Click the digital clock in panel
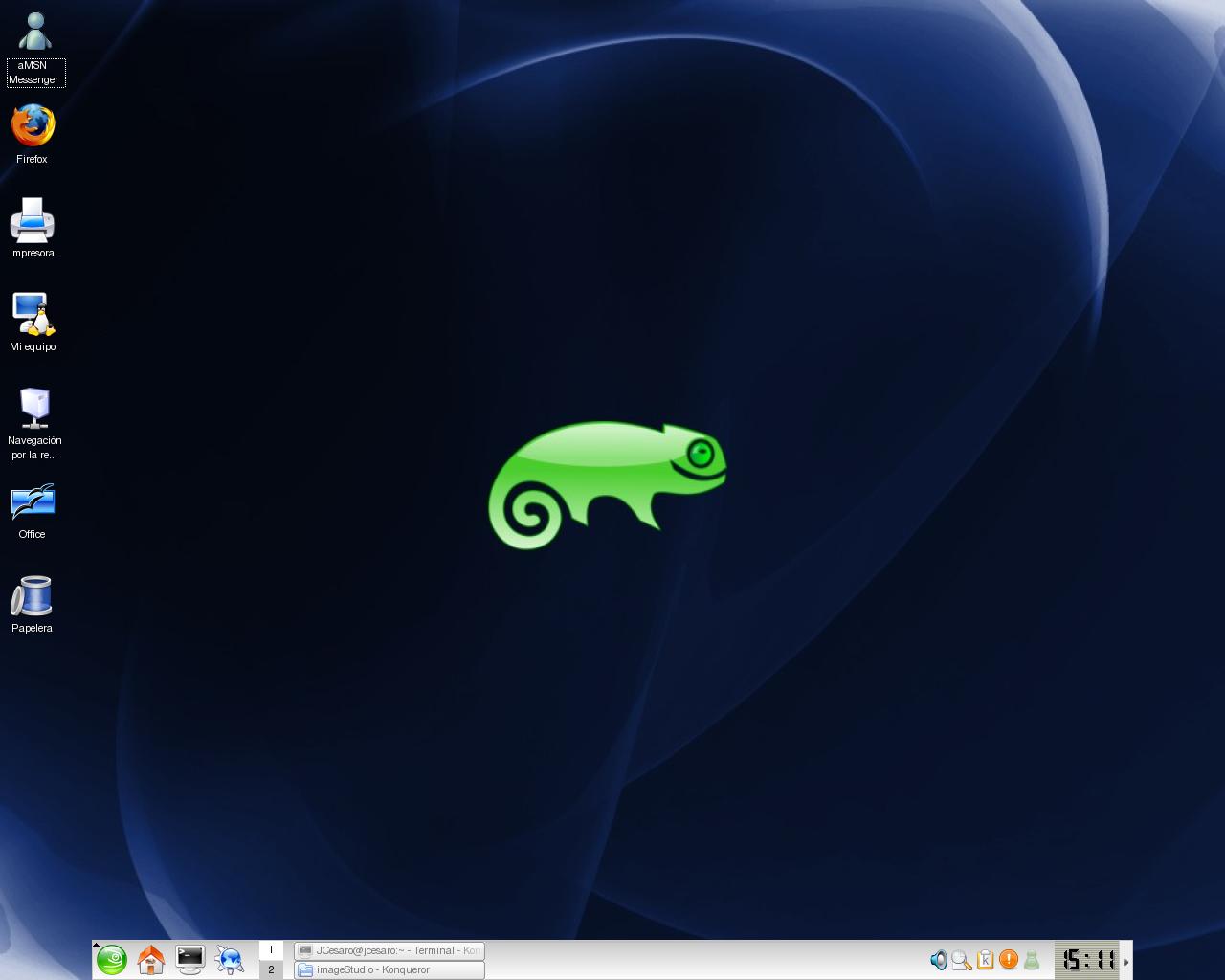This screenshot has width=1225, height=980. click(1087, 960)
